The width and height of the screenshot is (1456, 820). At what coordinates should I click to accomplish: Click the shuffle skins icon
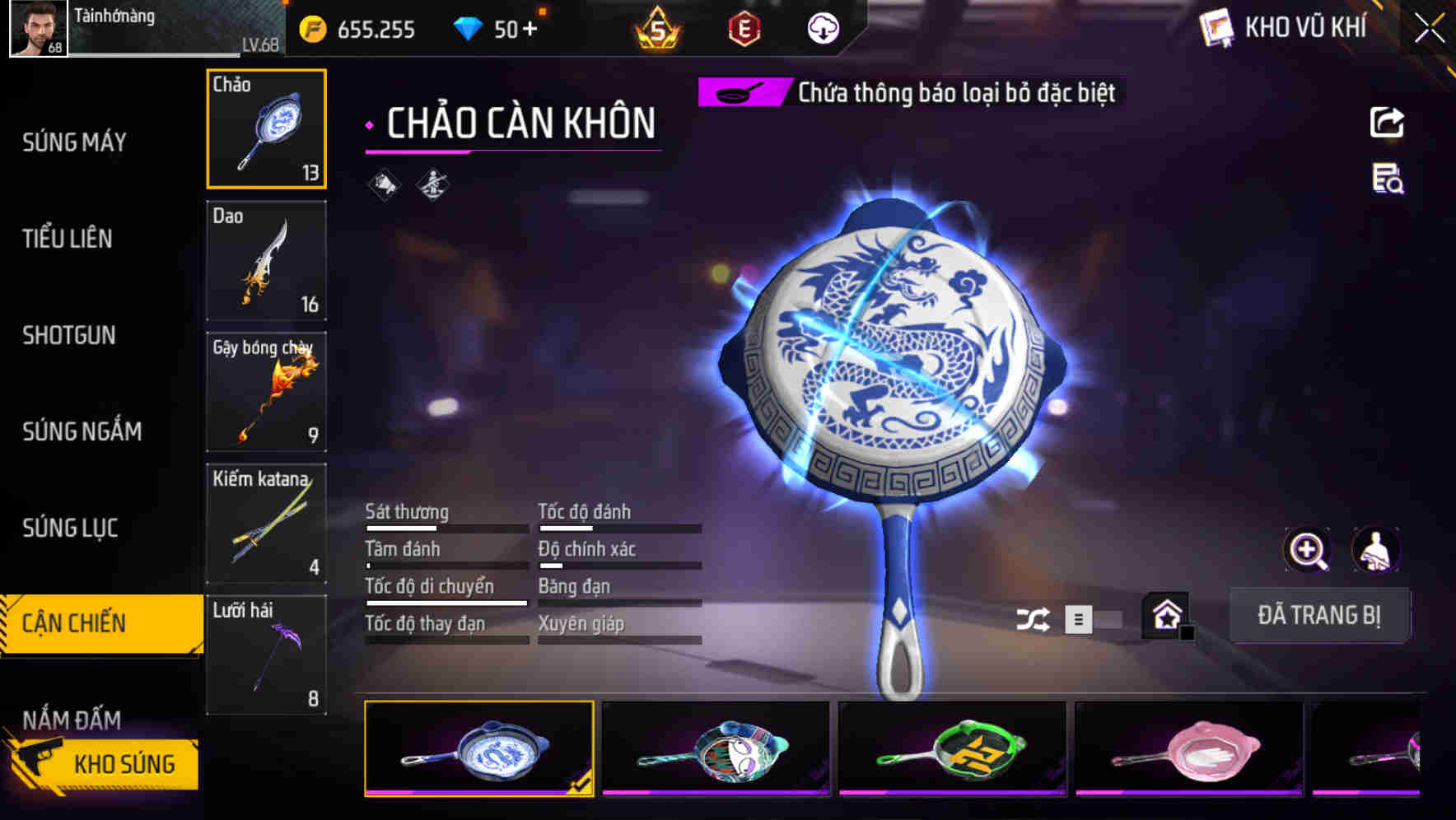[x=1033, y=619]
